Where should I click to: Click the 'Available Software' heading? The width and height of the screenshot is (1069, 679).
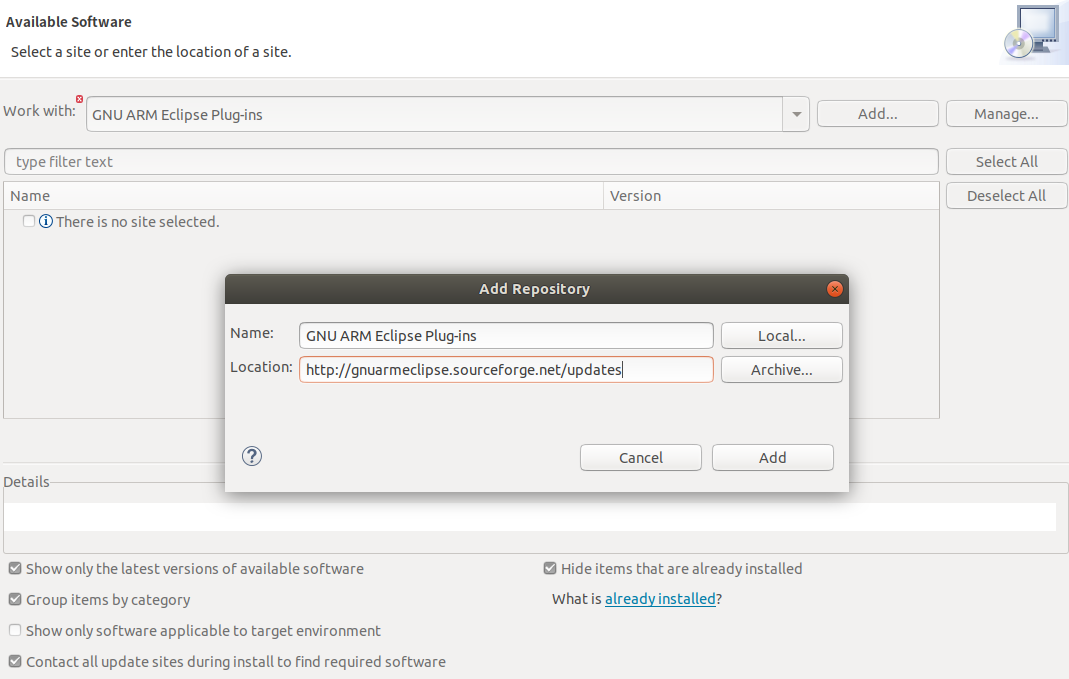pos(68,22)
